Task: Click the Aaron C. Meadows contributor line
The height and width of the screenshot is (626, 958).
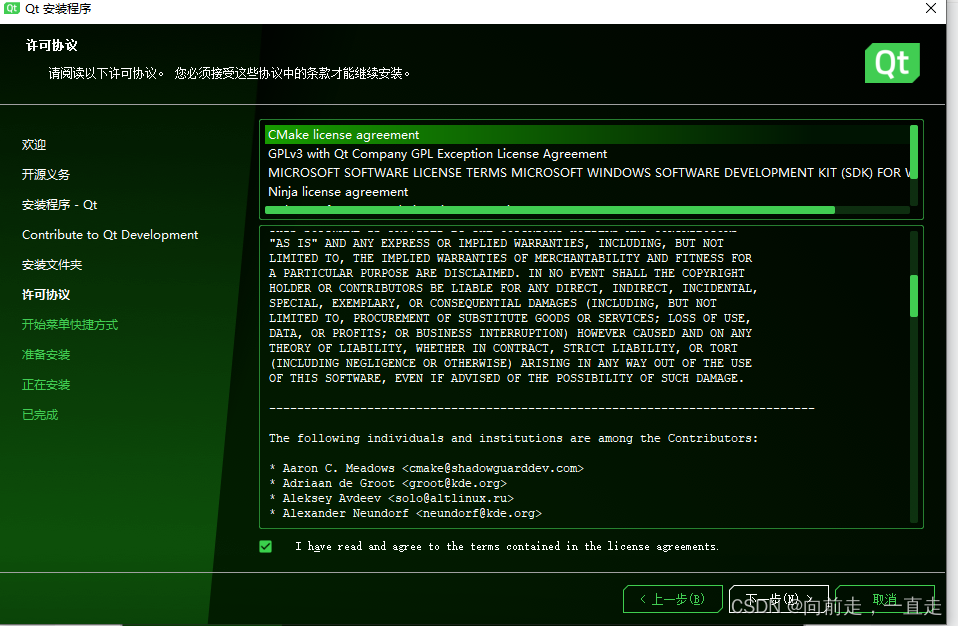Action: (x=426, y=468)
